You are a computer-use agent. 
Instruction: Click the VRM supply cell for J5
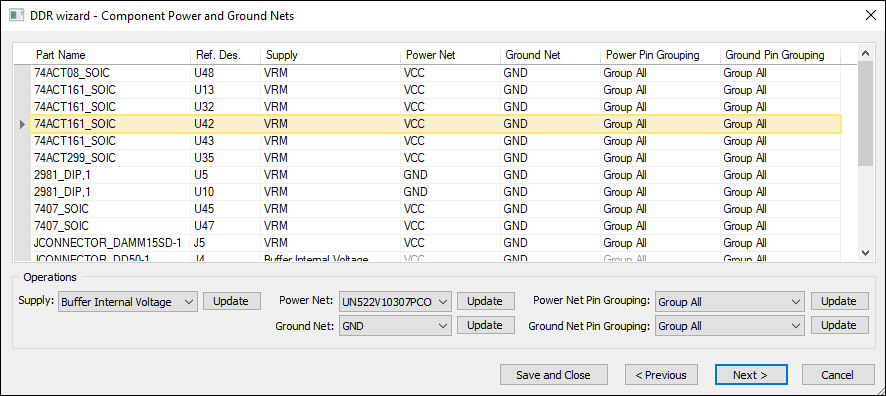click(331, 242)
